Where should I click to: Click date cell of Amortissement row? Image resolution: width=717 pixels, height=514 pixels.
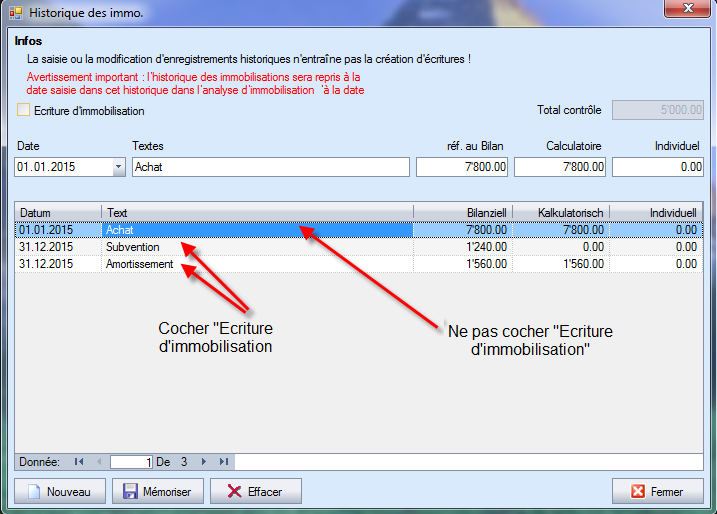[x=58, y=264]
